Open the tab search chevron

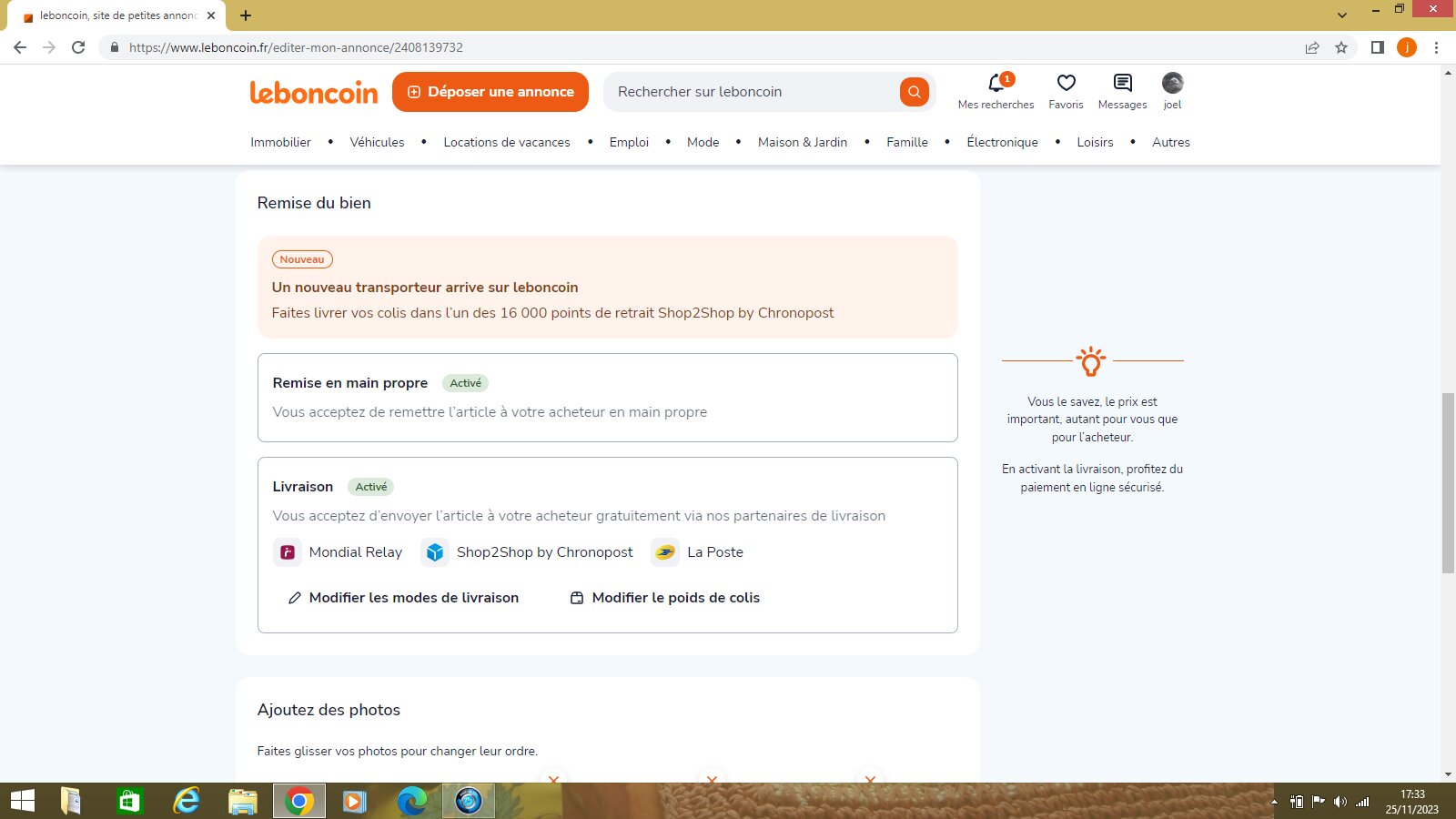point(1342,15)
